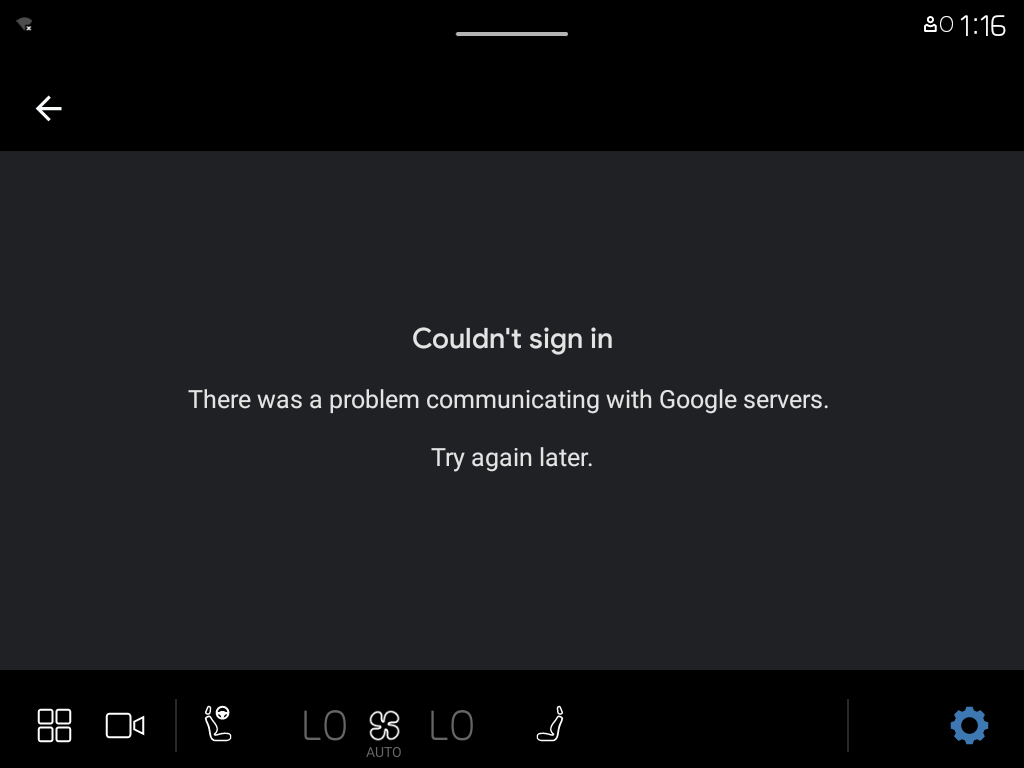Tap the divider left of settings gear
The image size is (1024, 768).
848,726
